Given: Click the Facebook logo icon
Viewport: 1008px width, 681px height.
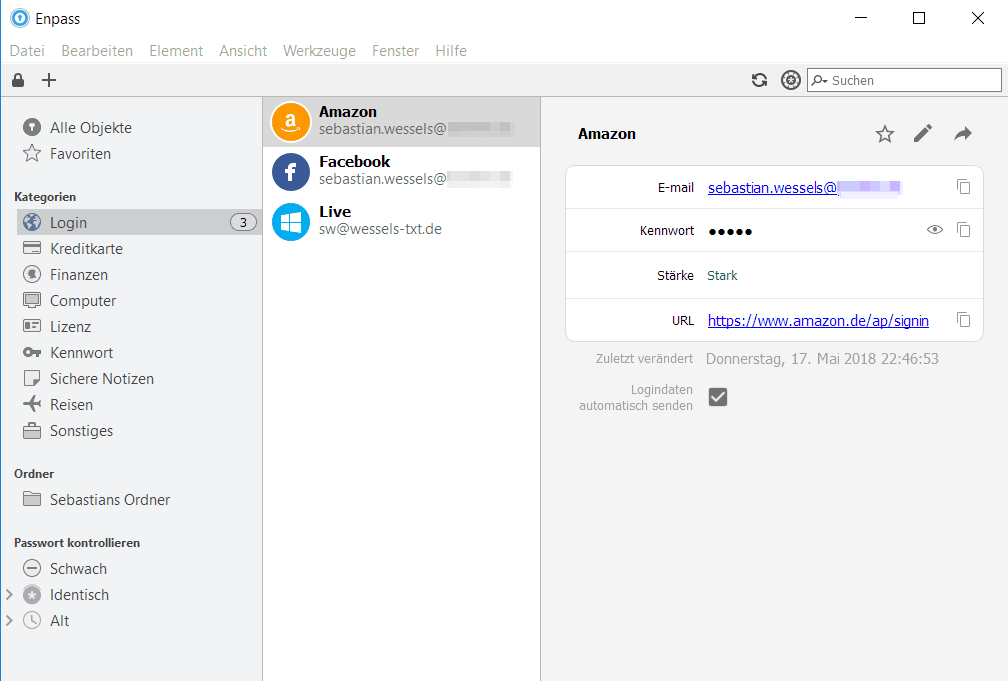Looking at the screenshot, I should pyautogui.click(x=291, y=172).
